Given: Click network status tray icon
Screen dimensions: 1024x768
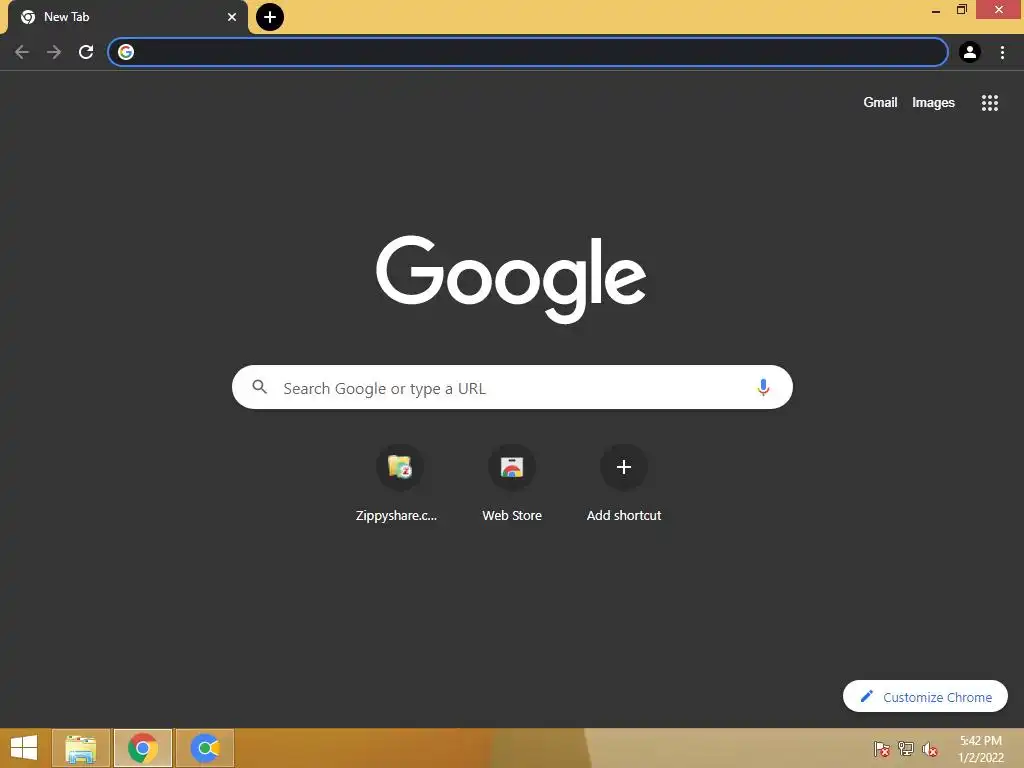Looking at the screenshot, I should click(906, 748).
